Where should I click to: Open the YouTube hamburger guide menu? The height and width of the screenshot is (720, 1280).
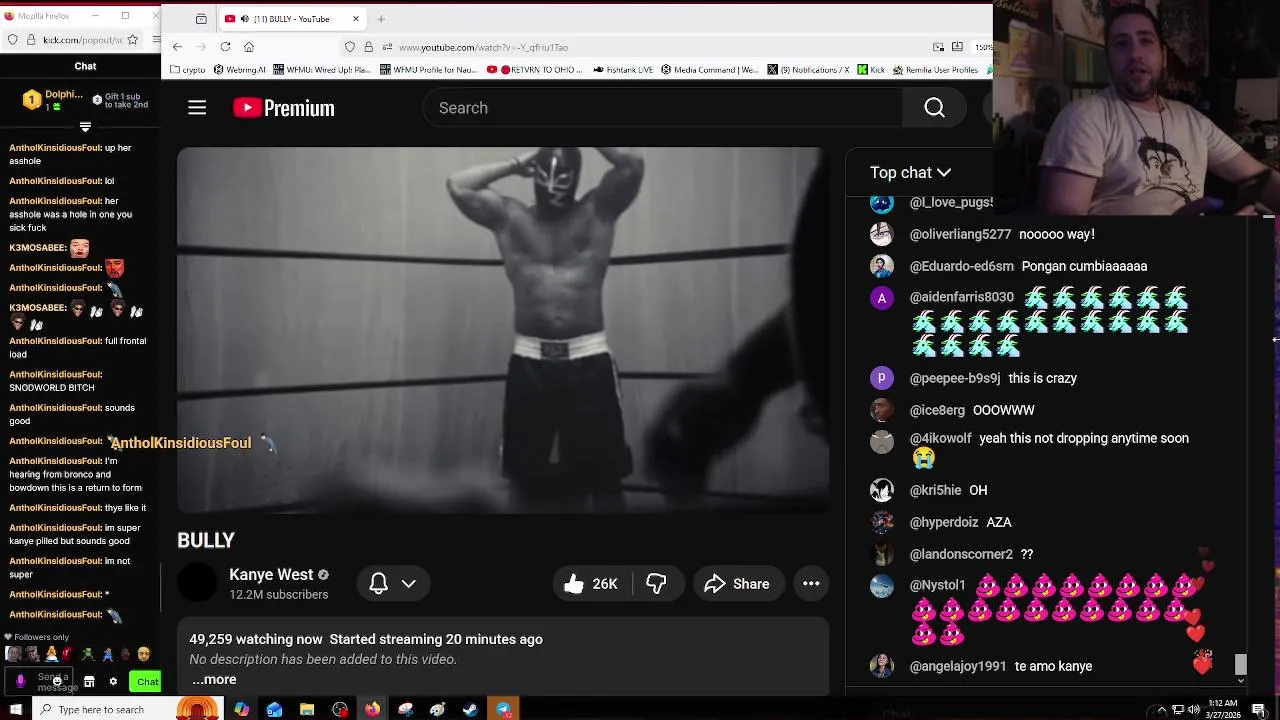197,108
